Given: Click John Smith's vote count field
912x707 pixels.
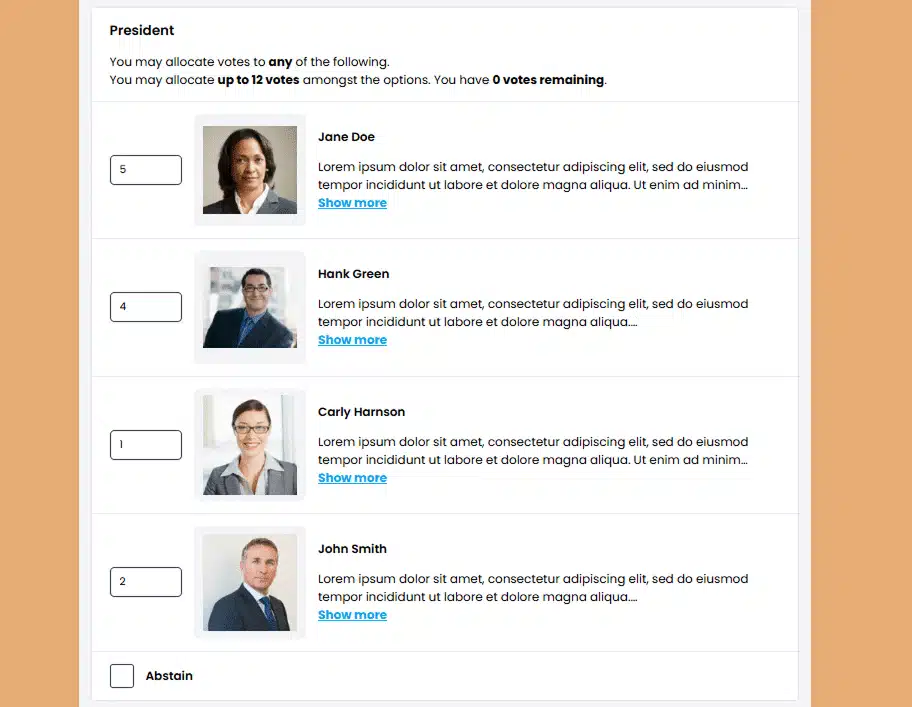Looking at the screenshot, I should click(145, 581).
